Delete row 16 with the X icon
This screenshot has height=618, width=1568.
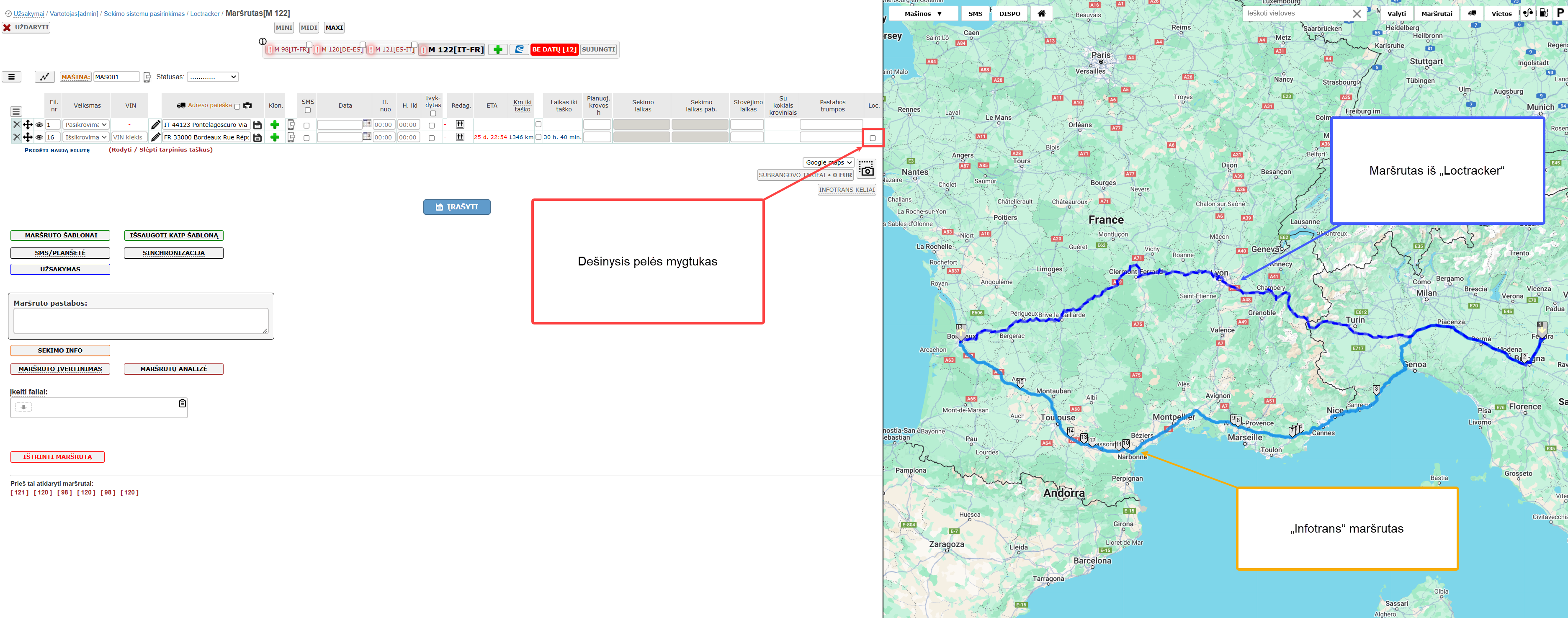pyautogui.click(x=16, y=137)
